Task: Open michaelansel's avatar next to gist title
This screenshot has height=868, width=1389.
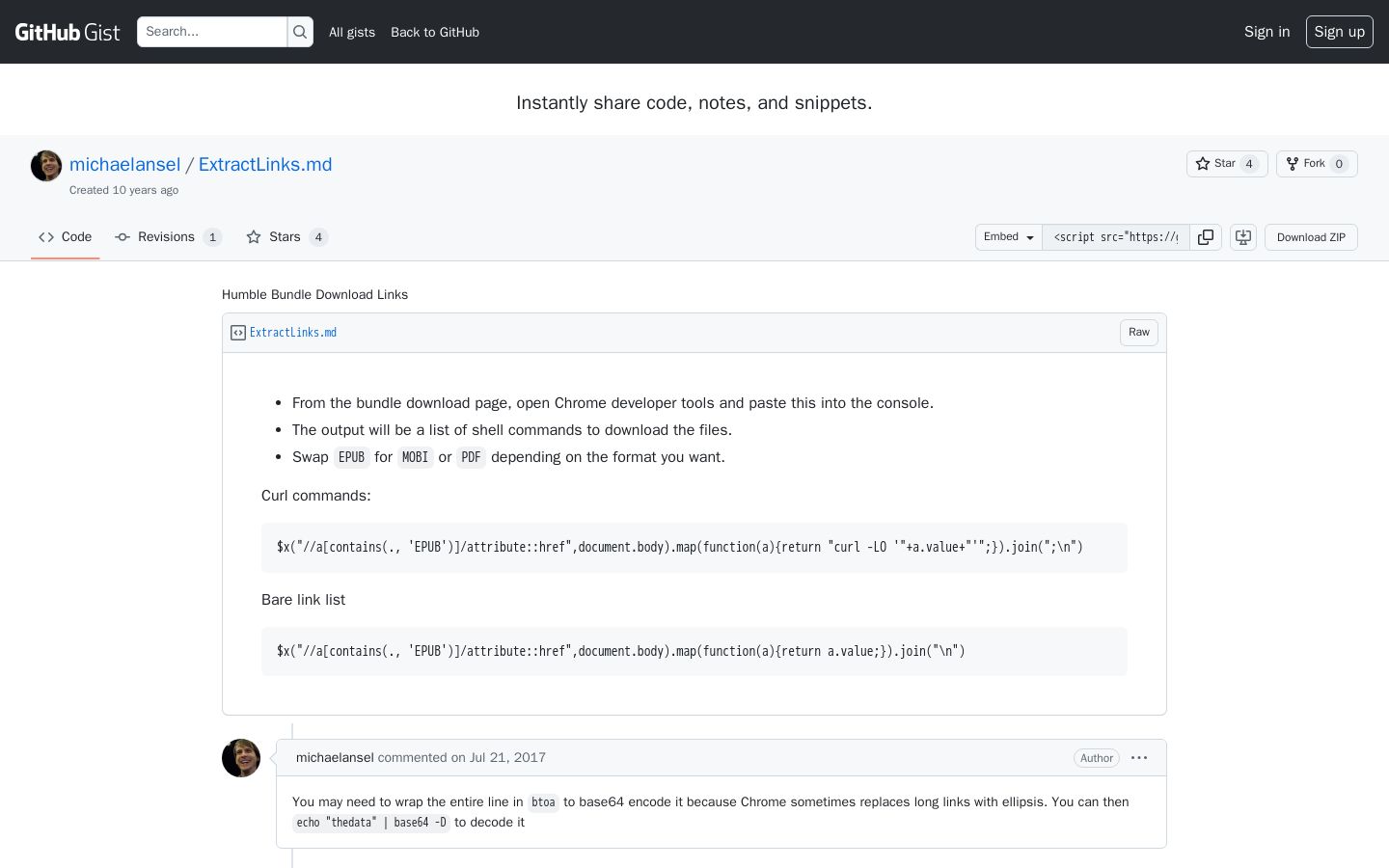Action: pos(46,166)
